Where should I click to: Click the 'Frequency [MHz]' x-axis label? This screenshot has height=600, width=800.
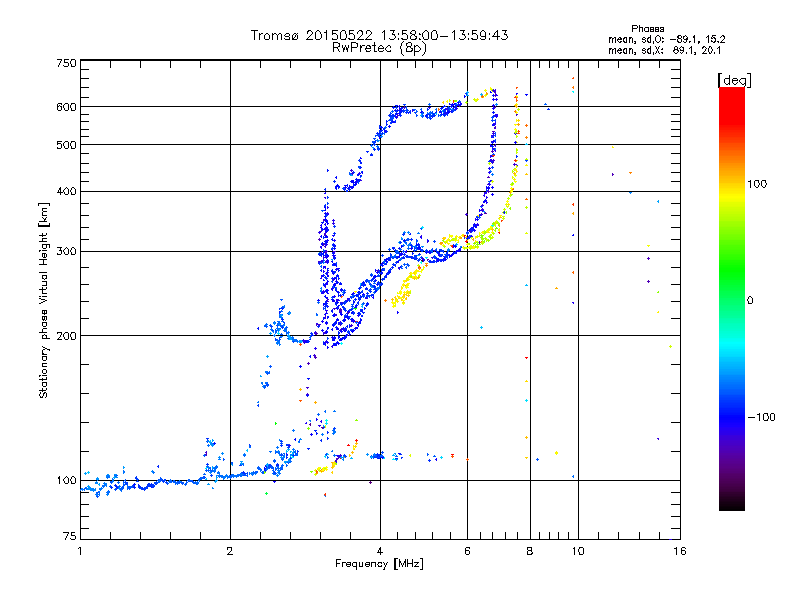pyautogui.click(x=379, y=564)
